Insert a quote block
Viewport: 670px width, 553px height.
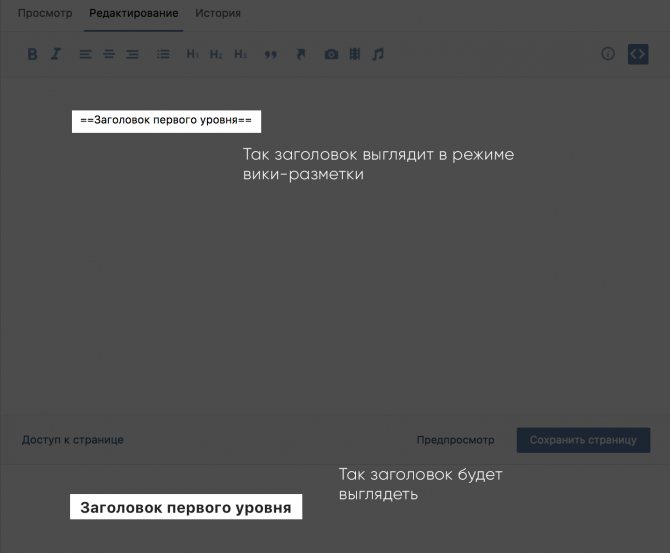[x=270, y=55]
